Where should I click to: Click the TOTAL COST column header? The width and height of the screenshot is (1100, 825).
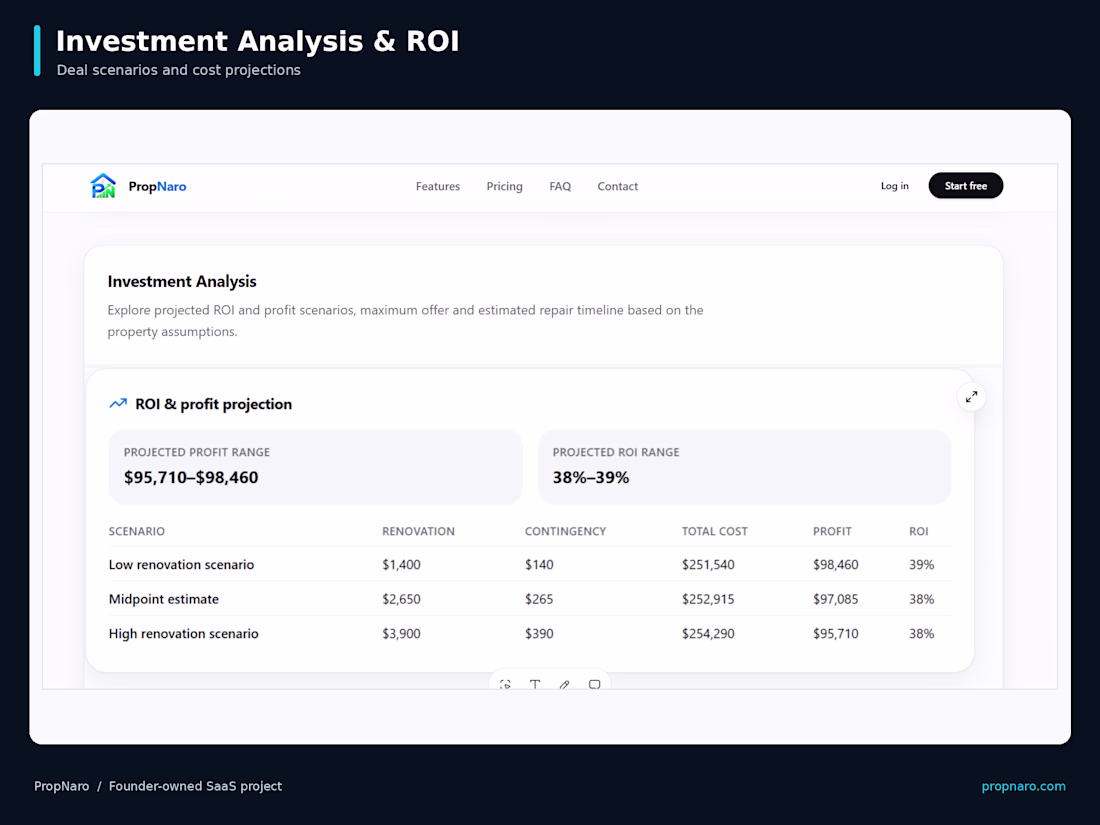714,531
